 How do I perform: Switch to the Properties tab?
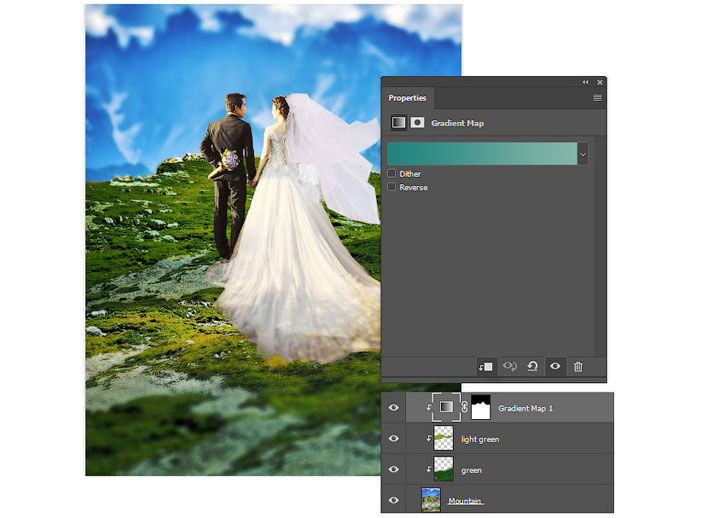point(407,98)
